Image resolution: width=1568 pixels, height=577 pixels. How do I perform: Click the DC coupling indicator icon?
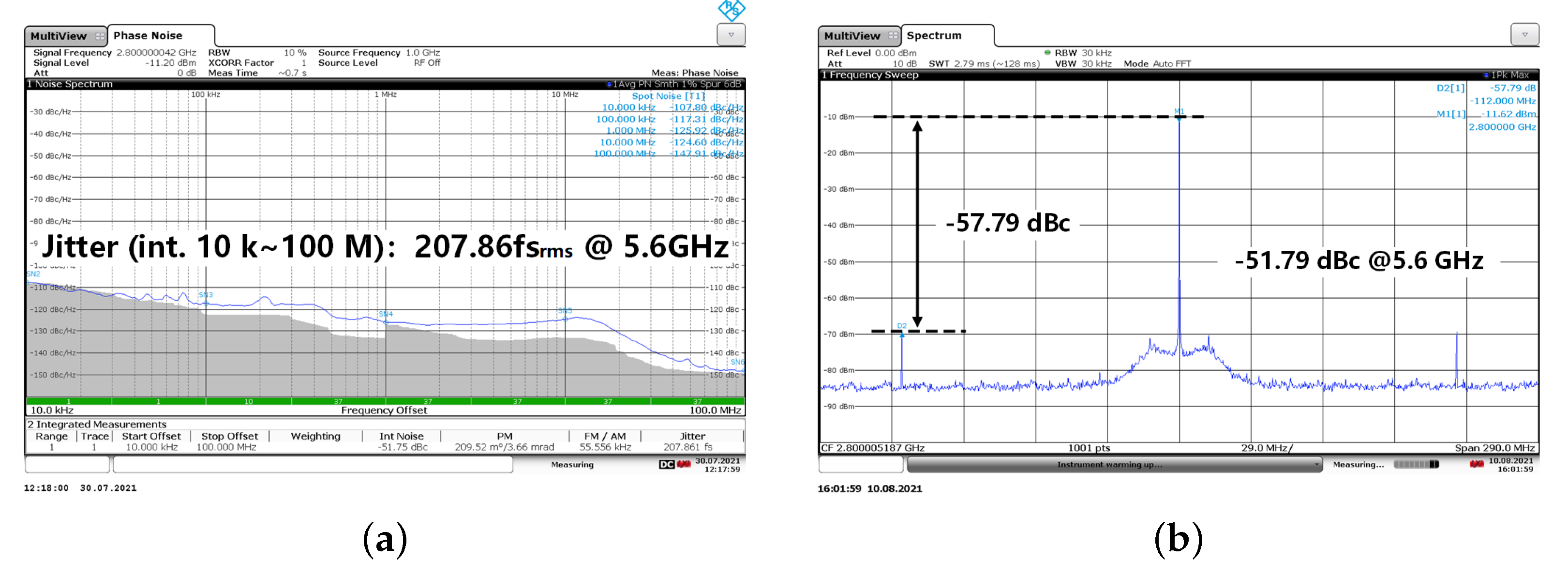[667, 464]
